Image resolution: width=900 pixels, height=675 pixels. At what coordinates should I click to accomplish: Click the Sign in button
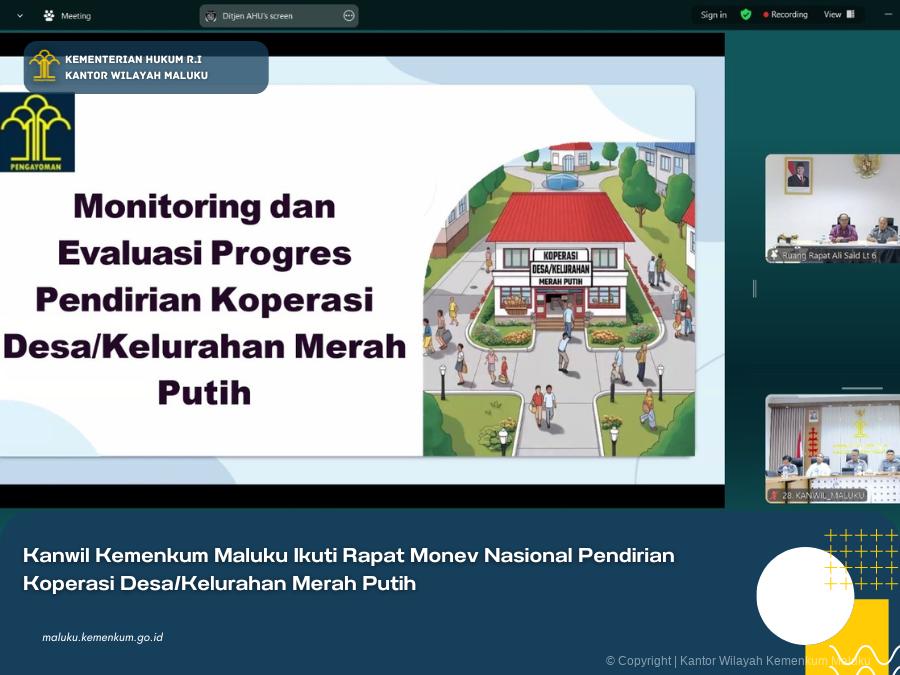pos(713,15)
